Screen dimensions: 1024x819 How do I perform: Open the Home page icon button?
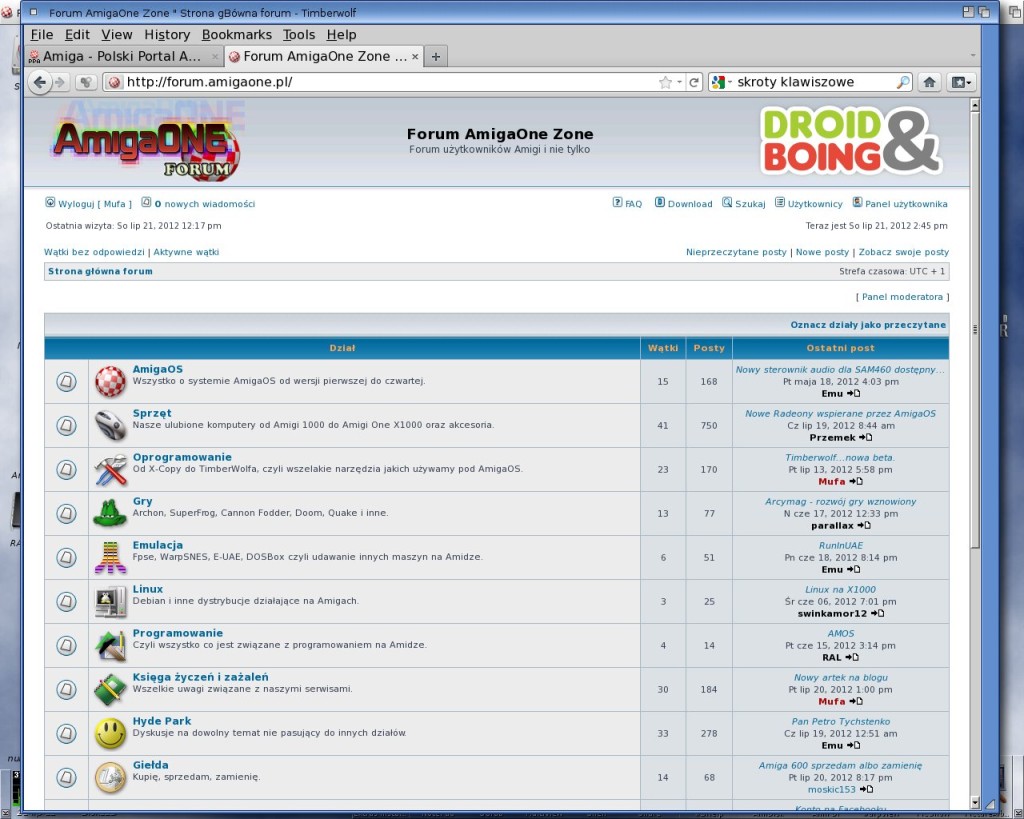pyautogui.click(x=929, y=82)
